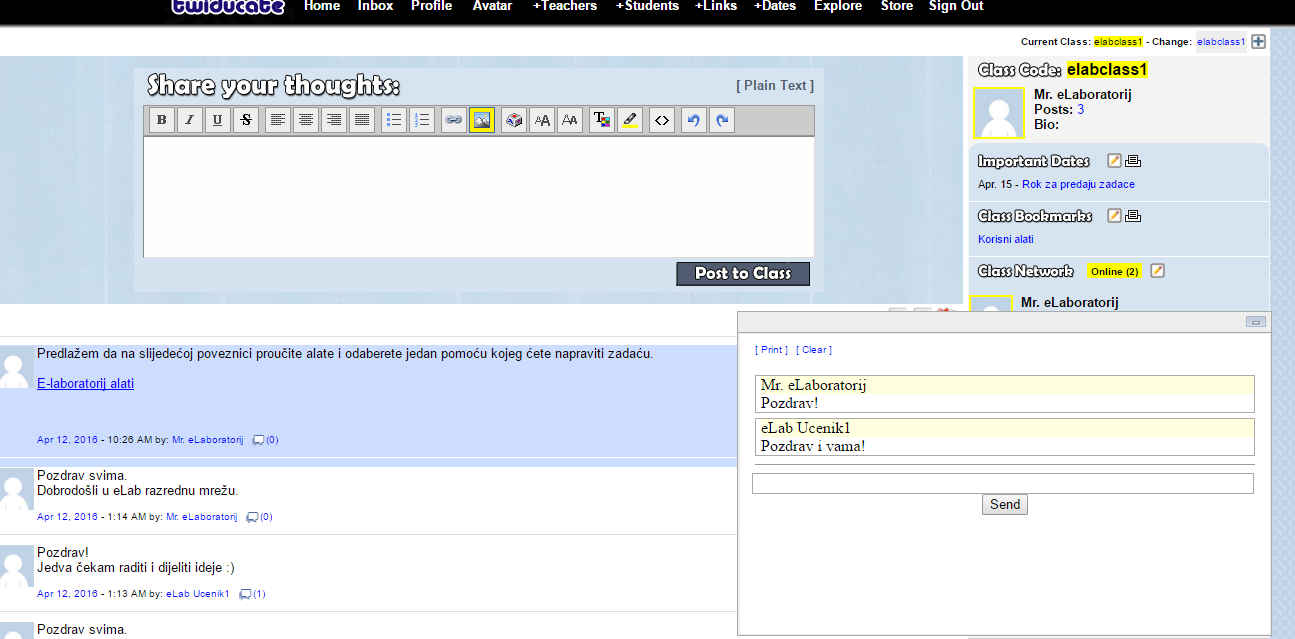
Task: Go to the Inbox page
Action: point(375,6)
